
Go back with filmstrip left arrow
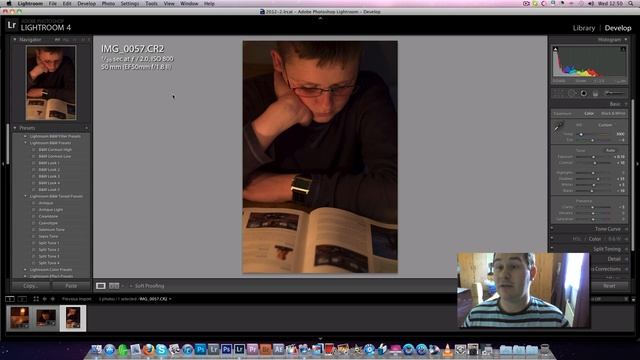44,299
